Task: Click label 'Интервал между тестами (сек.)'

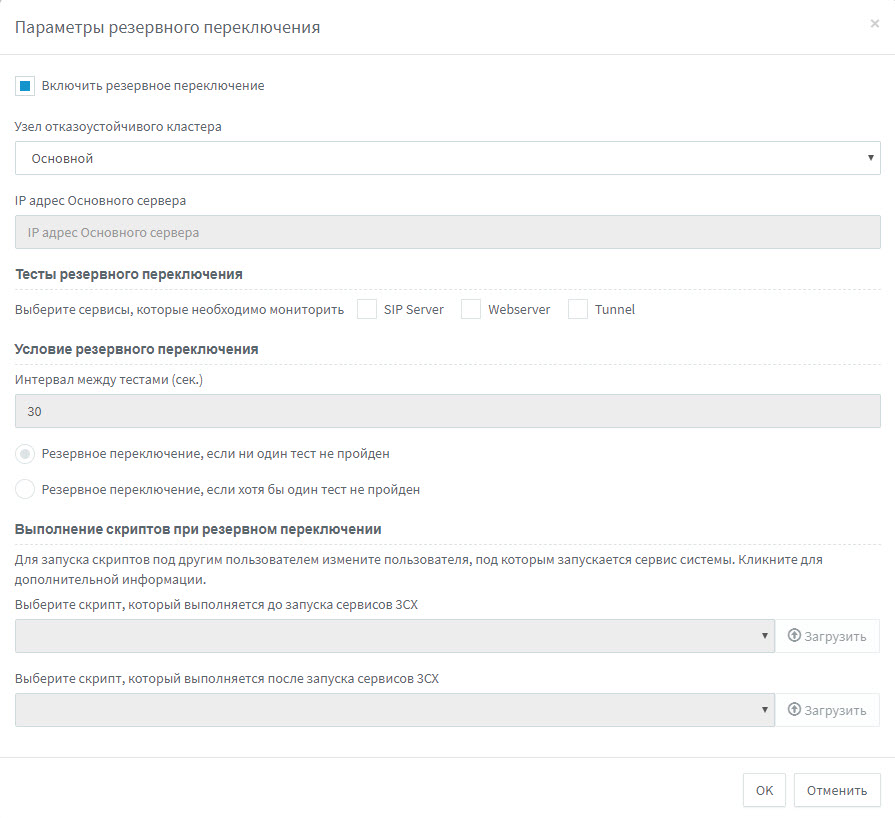Action: pyautogui.click(x=109, y=380)
